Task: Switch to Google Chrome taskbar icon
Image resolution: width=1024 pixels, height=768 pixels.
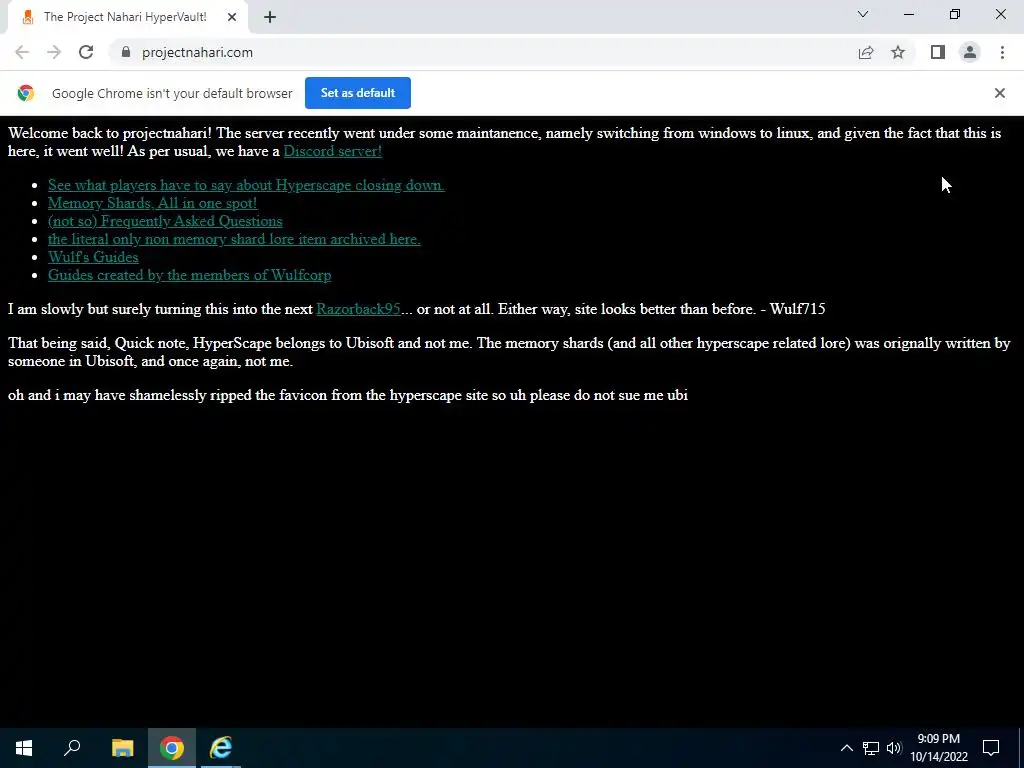Action: click(x=172, y=748)
